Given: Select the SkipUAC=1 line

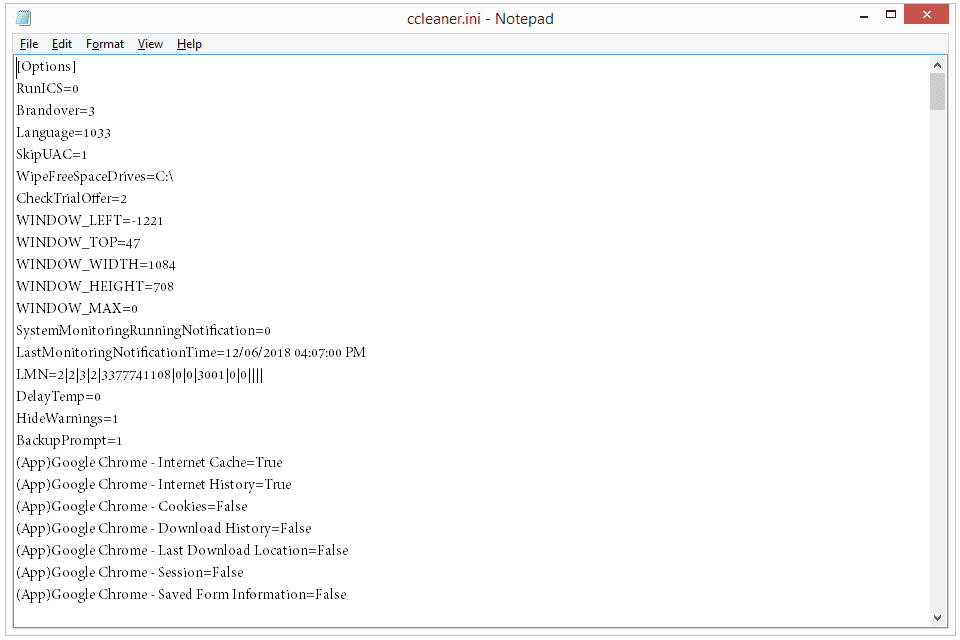Looking at the screenshot, I should click(x=51, y=154).
